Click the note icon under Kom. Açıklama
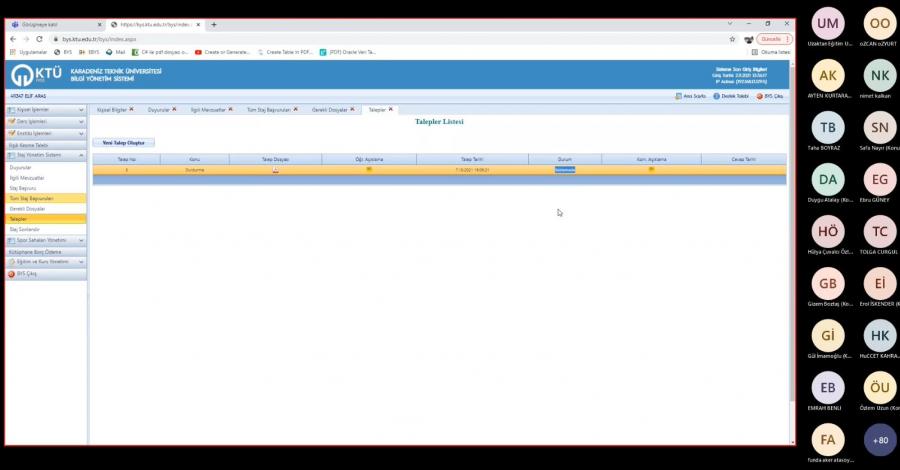 pos(651,169)
